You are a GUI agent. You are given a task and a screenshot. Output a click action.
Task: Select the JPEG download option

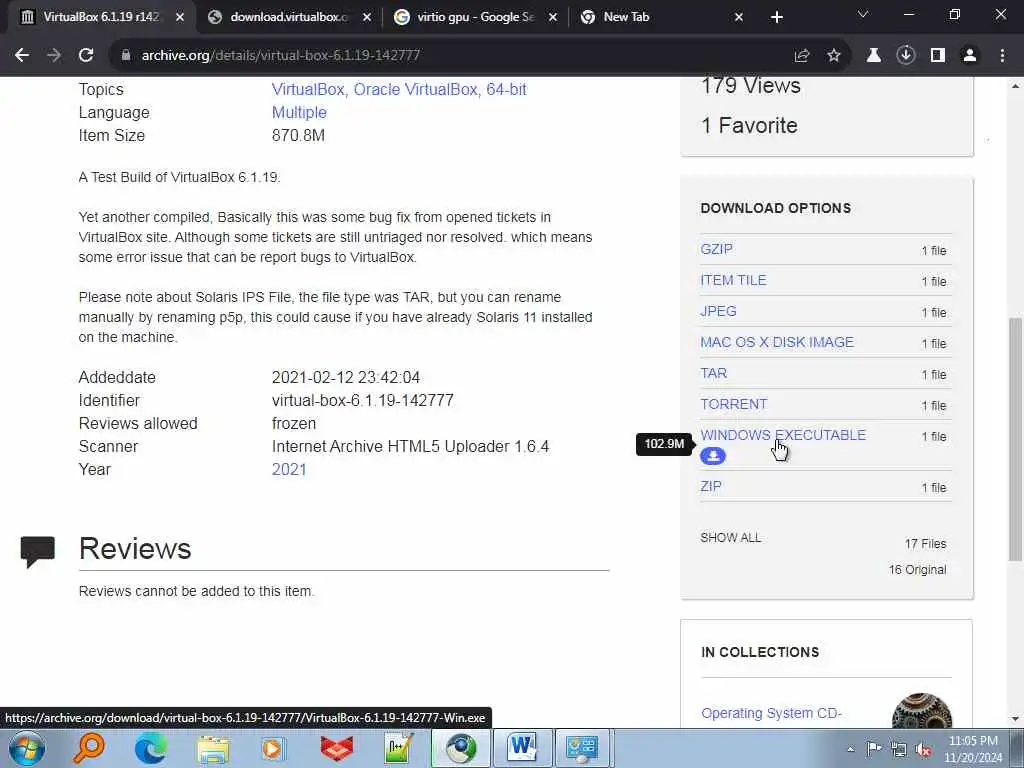pos(718,311)
